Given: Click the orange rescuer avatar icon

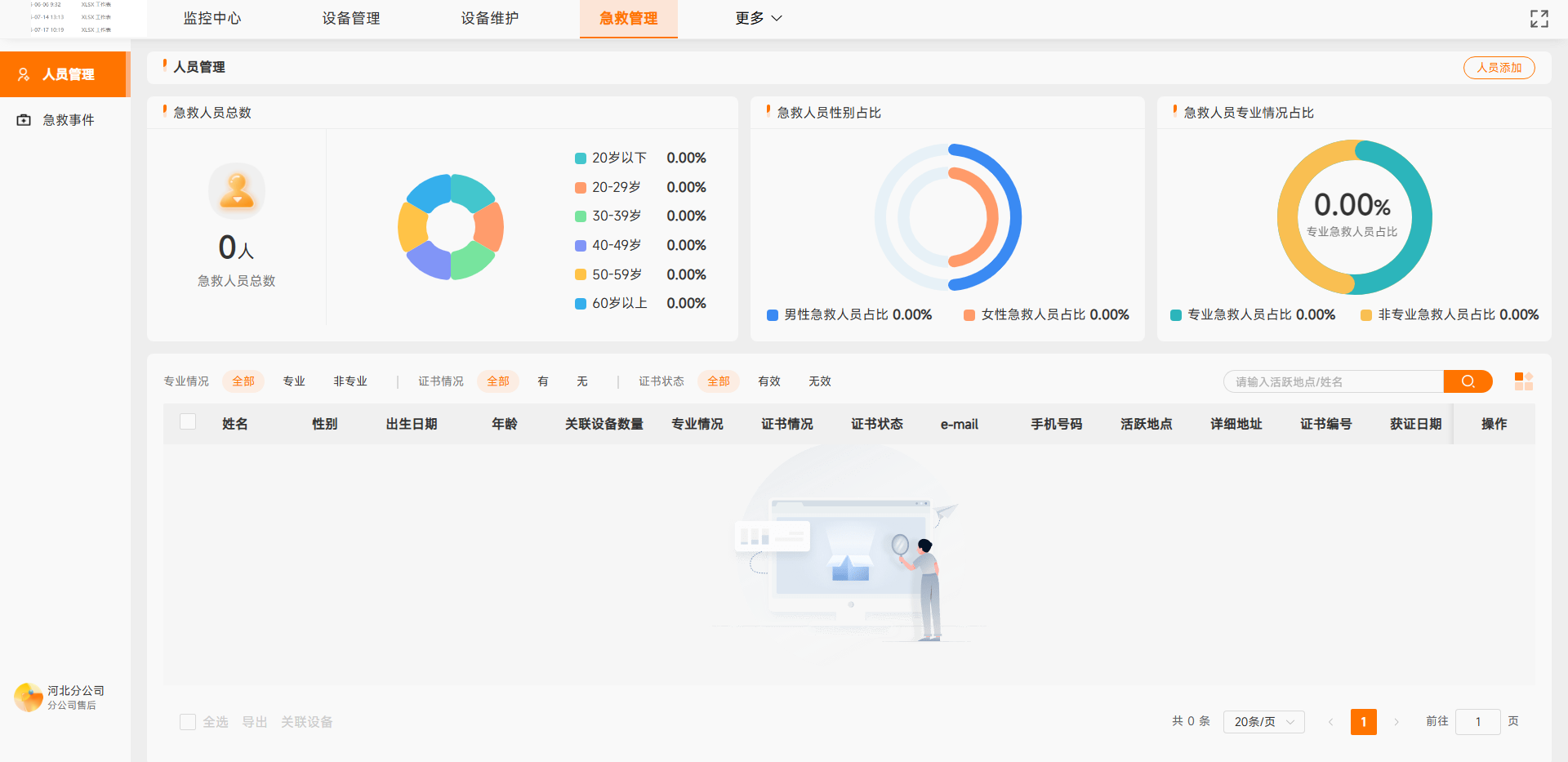Looking at the screenshot, I should 237,191.
